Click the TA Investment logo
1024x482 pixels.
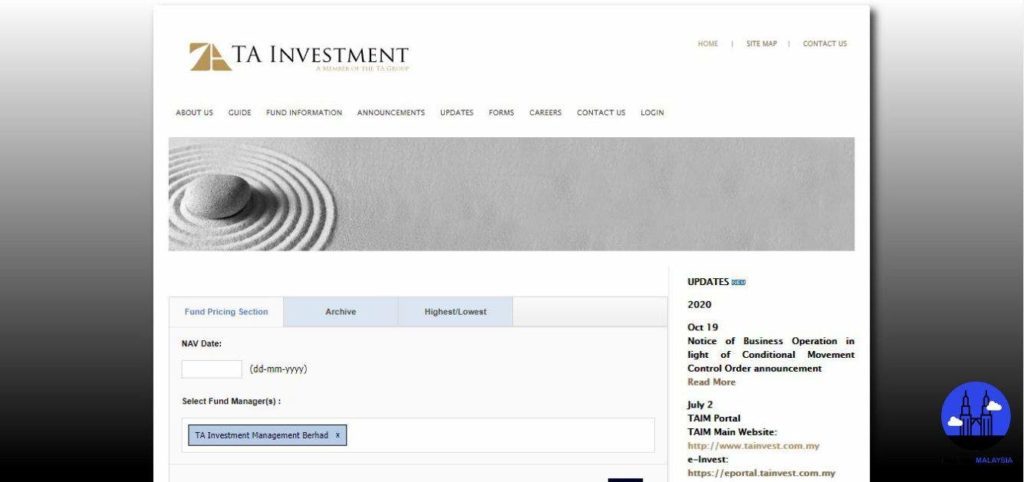[299, 57]
